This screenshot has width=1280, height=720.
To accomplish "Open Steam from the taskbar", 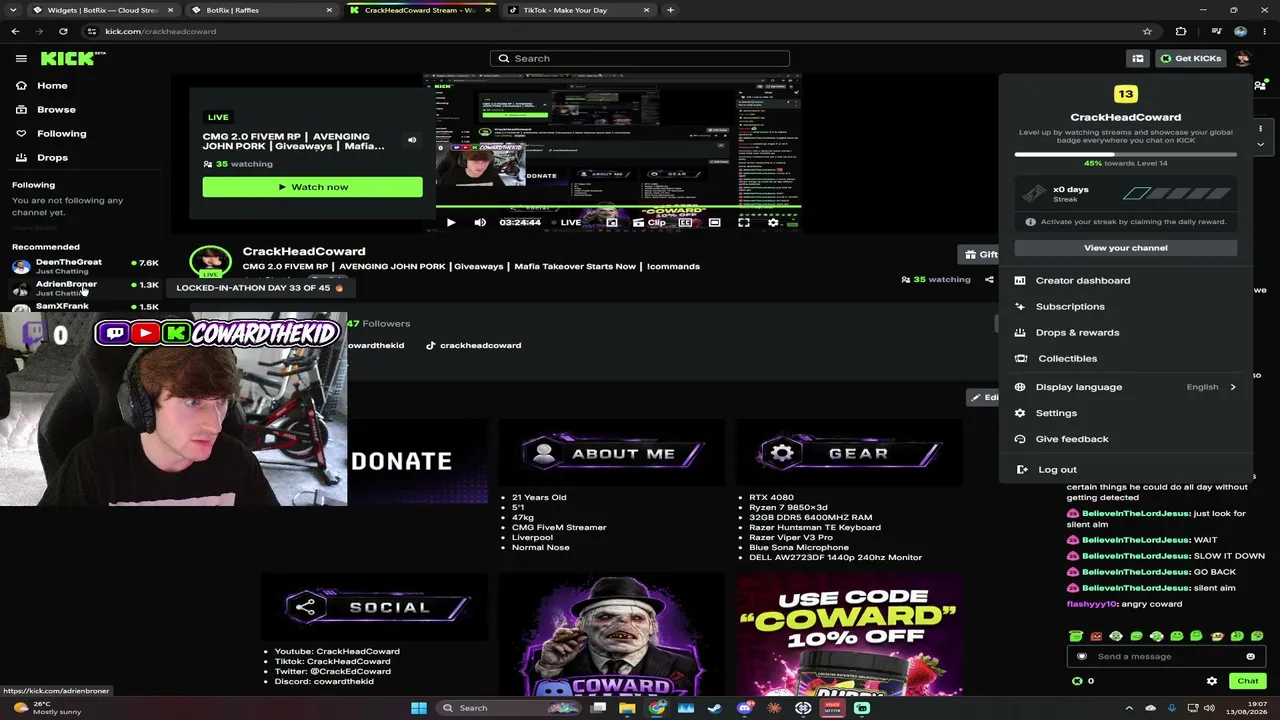I will coord(715,708).
